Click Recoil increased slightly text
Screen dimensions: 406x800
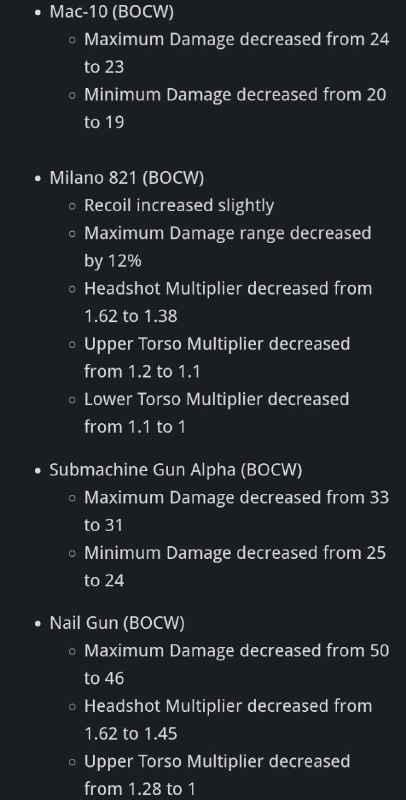(x=179, y=205)
